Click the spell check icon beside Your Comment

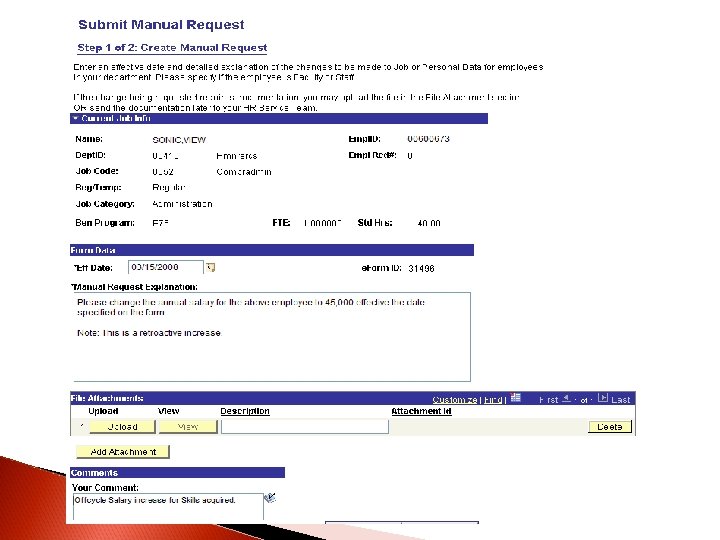(270, 498)
